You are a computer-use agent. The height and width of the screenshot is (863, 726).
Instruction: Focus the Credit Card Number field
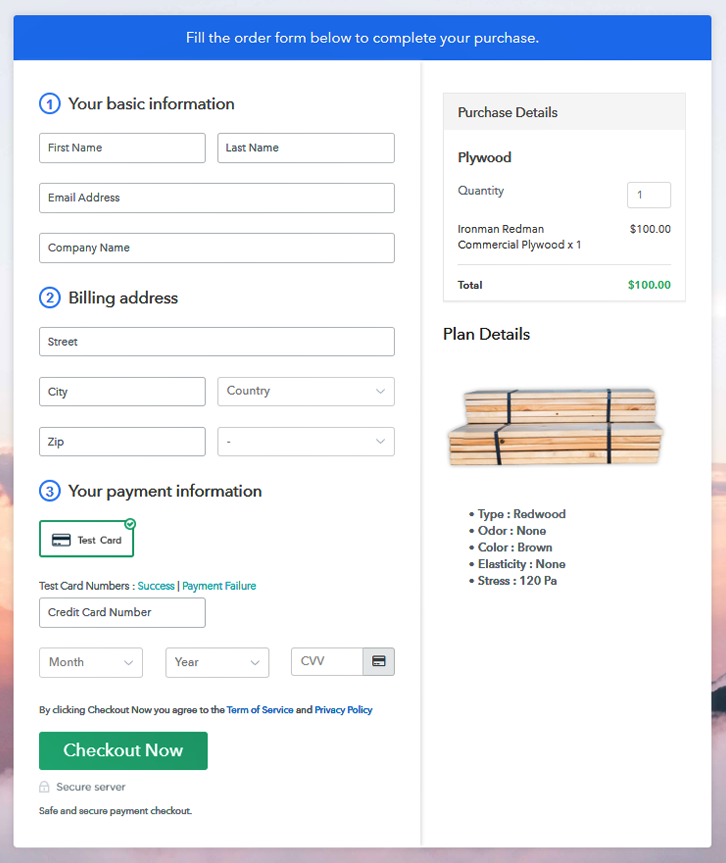[122, 612]
